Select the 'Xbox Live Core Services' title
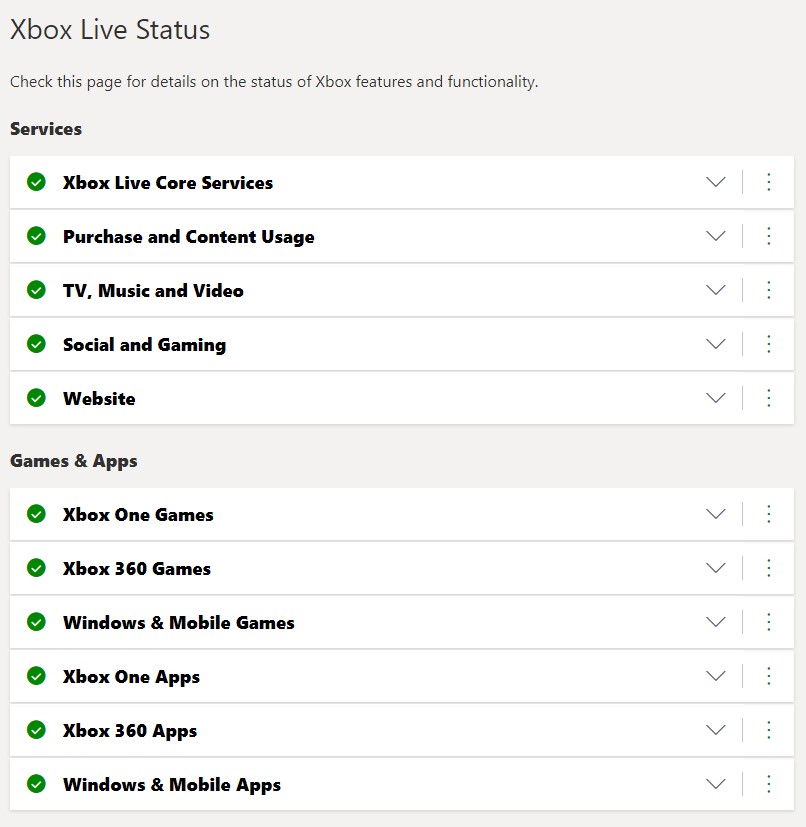This screenshot has height=827, width=806. (x=168, y=182)
